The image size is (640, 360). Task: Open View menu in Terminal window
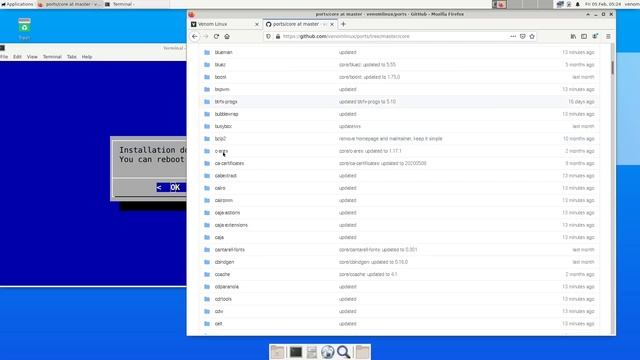32,57
